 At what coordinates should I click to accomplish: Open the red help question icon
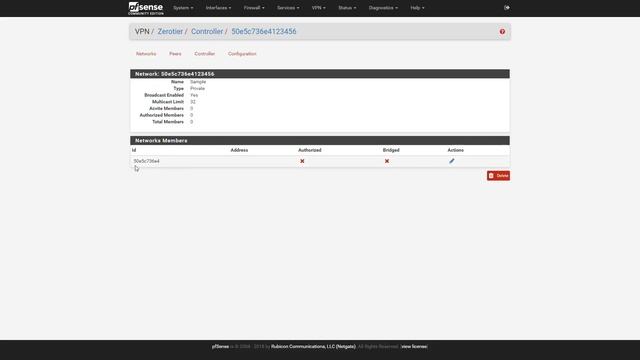tap(502, 31)
